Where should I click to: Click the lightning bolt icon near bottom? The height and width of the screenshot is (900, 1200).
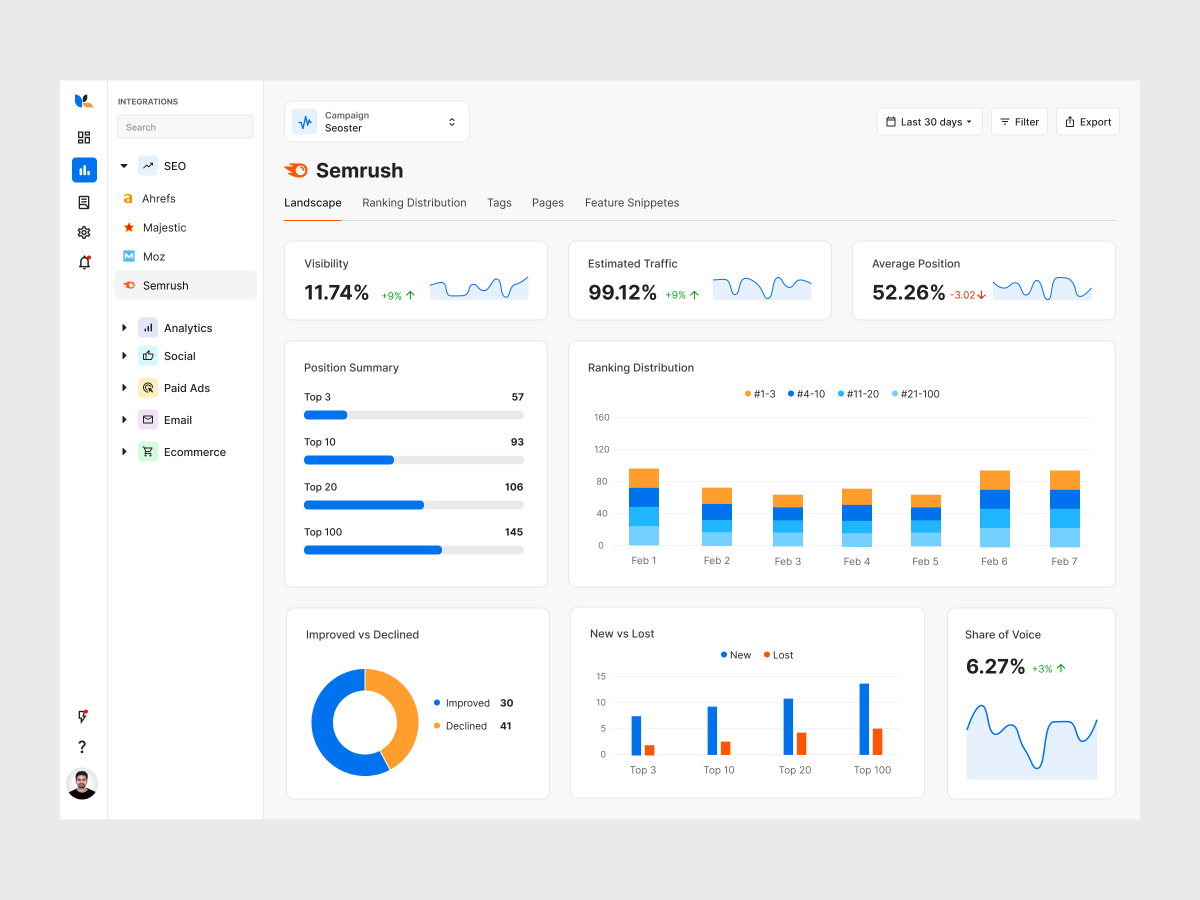[x=83, y=717]
